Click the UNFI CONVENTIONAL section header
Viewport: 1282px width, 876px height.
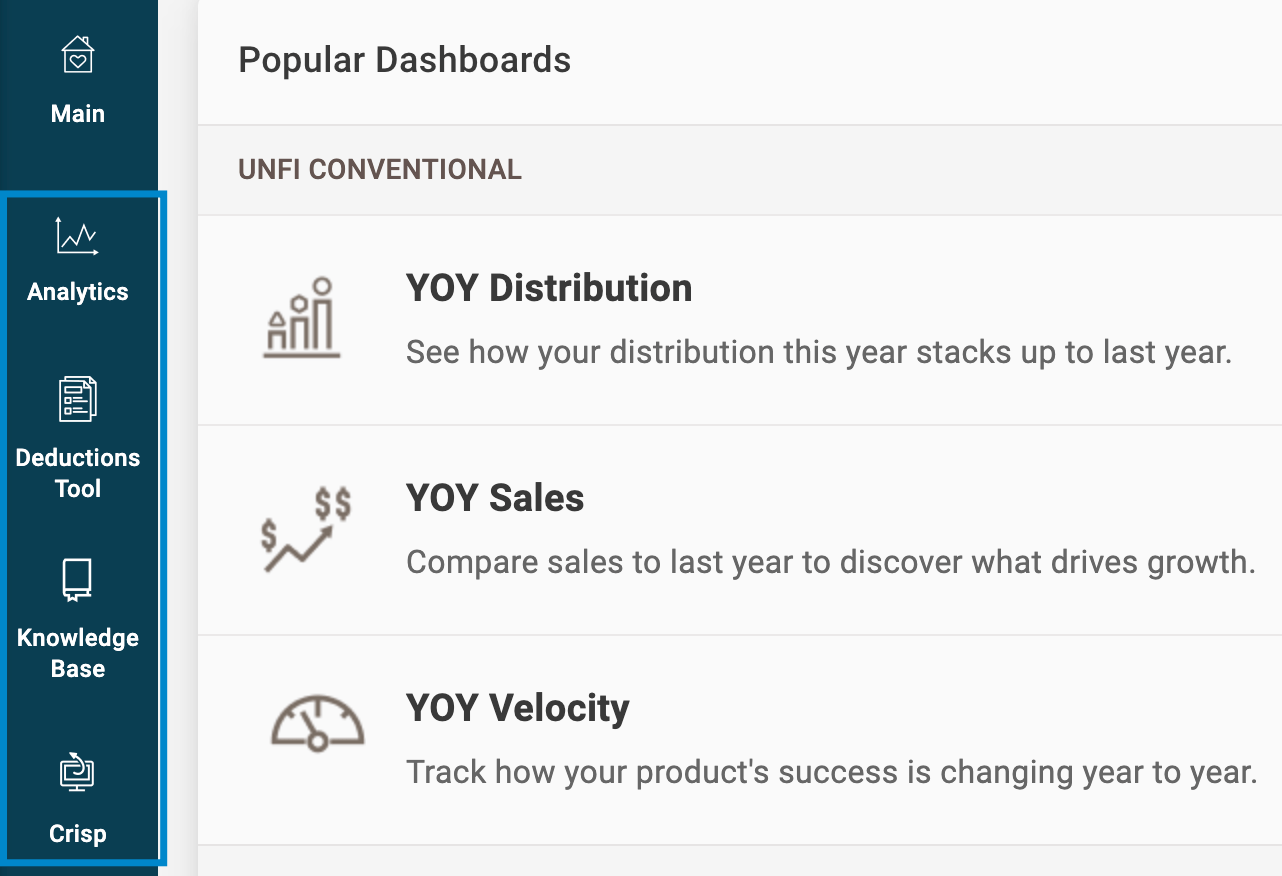(x=380, y=170)
